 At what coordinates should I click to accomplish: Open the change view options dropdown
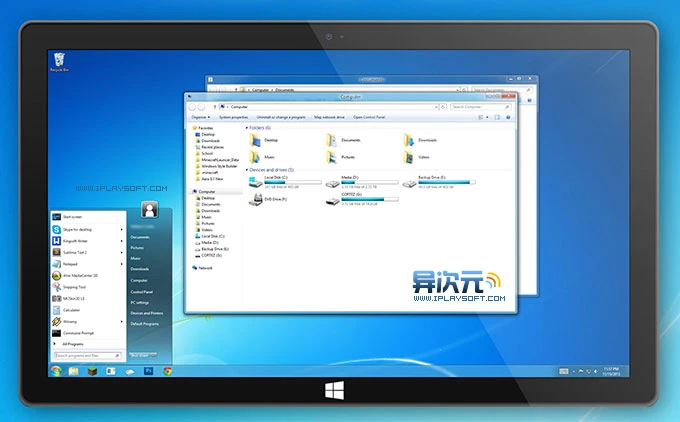[487, 117]
